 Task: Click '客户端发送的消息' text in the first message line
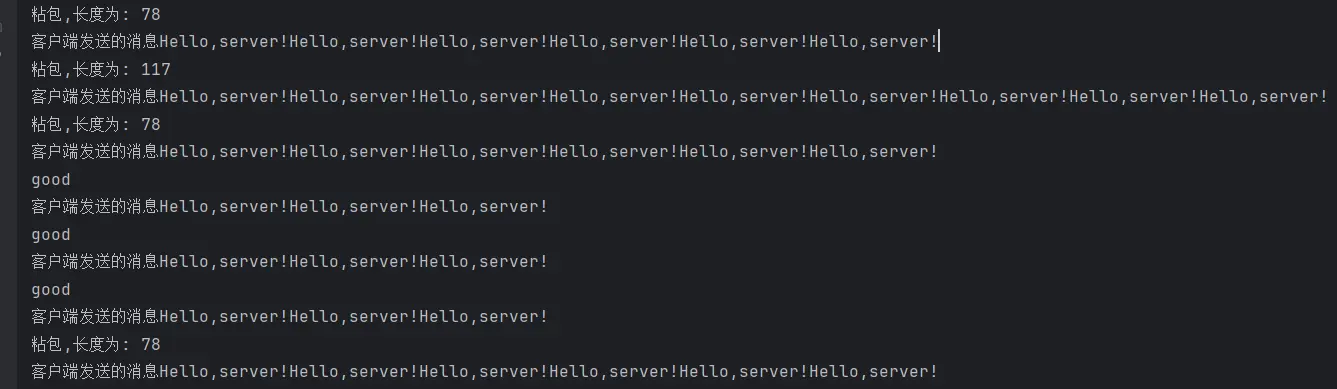tap(95, 42)
